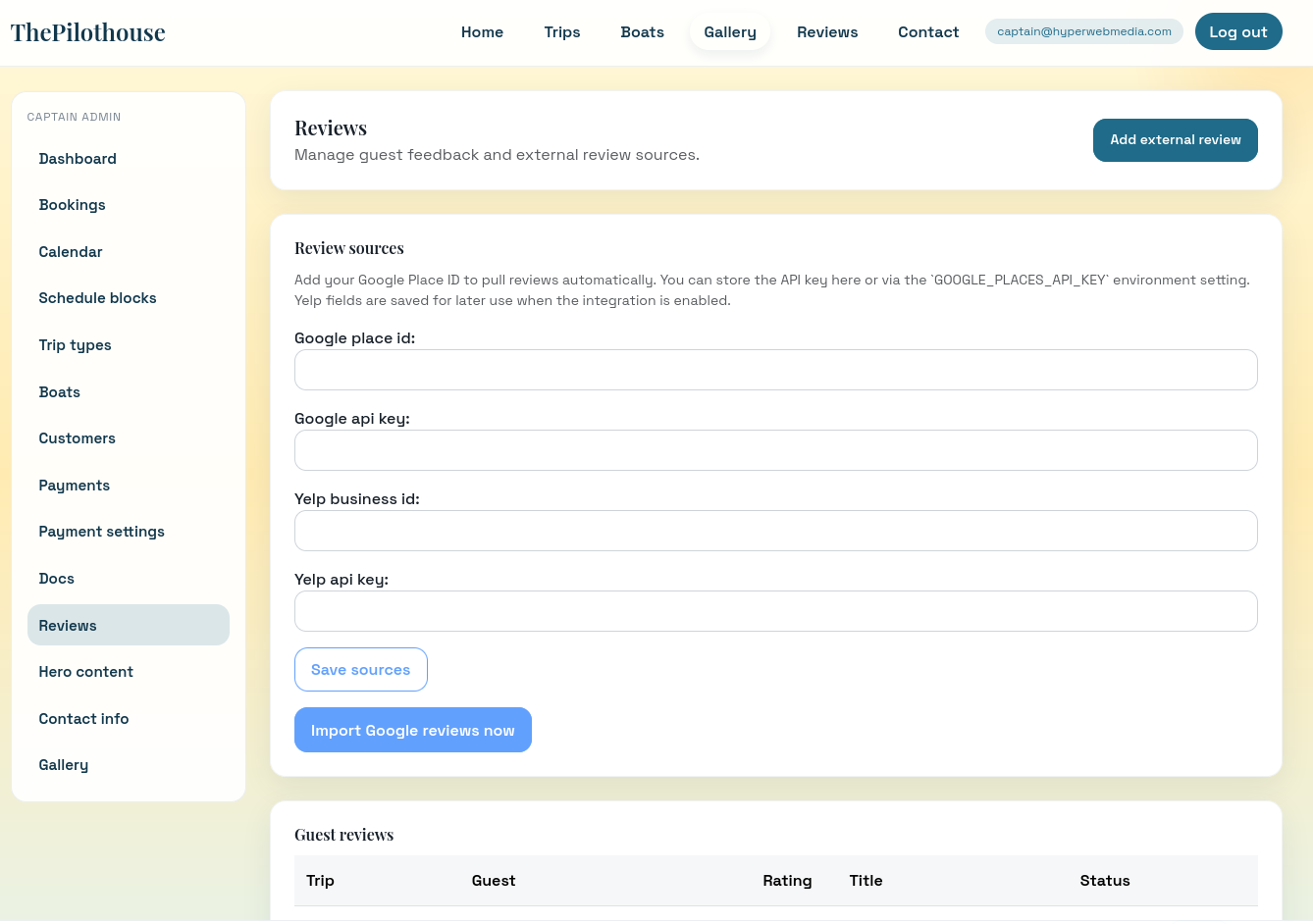Open Contact info settings
Image resolution: width=1313 pixels, height=924 pixels.
[83, 719]
